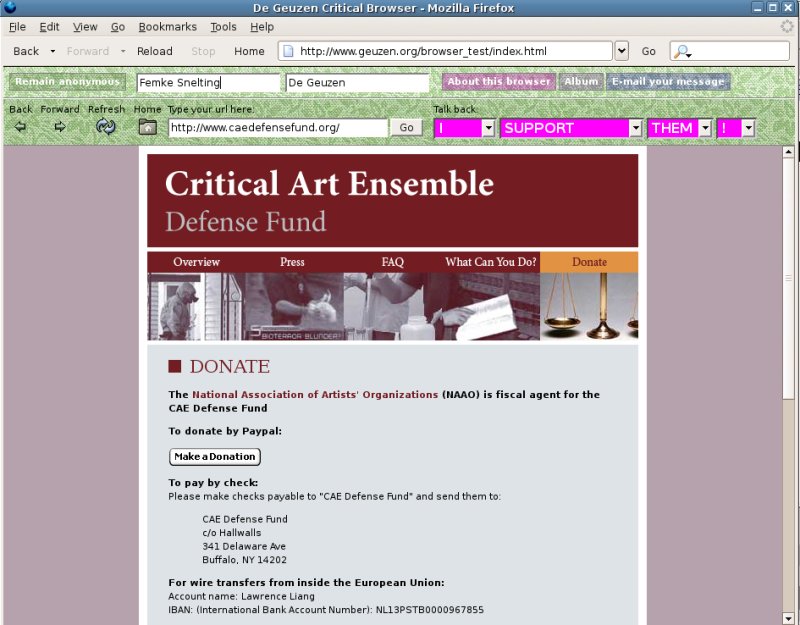Open the Album button
800x625 pixels.
(x=581, y=82)
